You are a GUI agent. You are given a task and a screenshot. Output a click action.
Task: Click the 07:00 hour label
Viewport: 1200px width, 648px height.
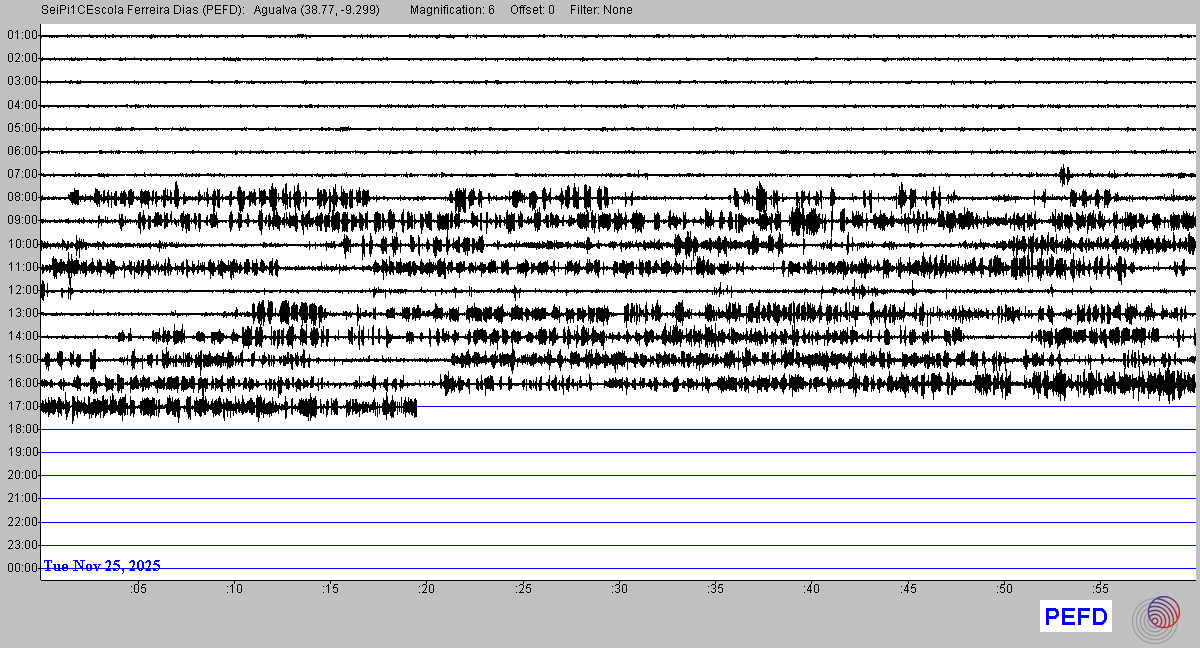point(21,174)
